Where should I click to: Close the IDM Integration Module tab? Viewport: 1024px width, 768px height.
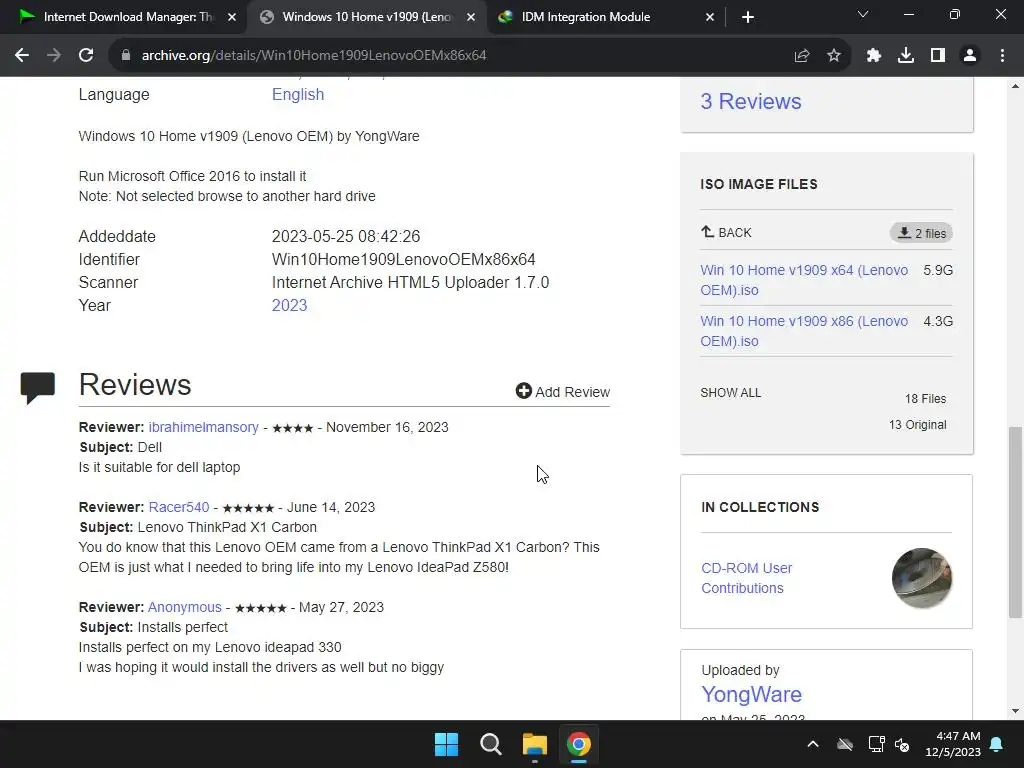710,17
